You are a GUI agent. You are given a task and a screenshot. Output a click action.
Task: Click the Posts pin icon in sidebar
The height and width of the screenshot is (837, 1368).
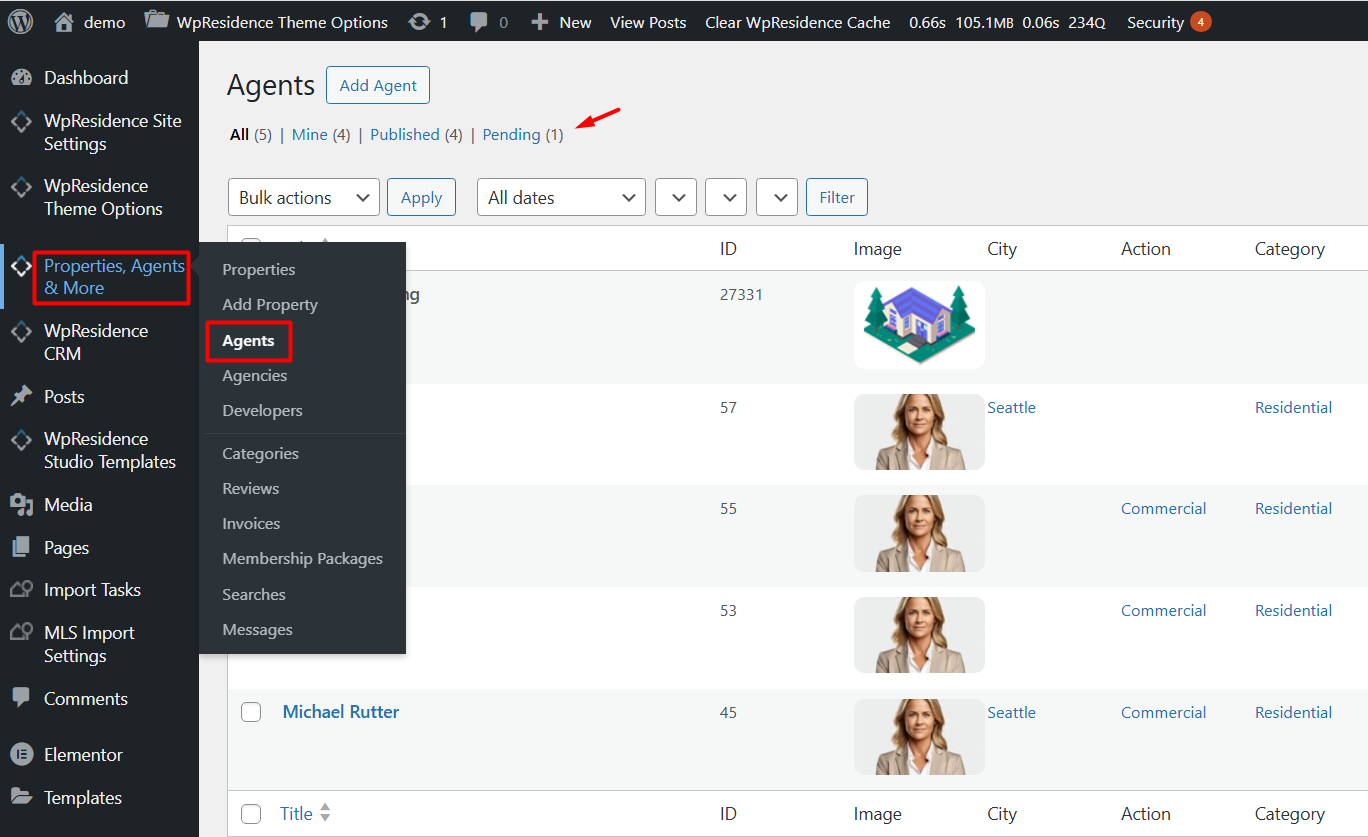pyautogui.click(x=21, y=397)
